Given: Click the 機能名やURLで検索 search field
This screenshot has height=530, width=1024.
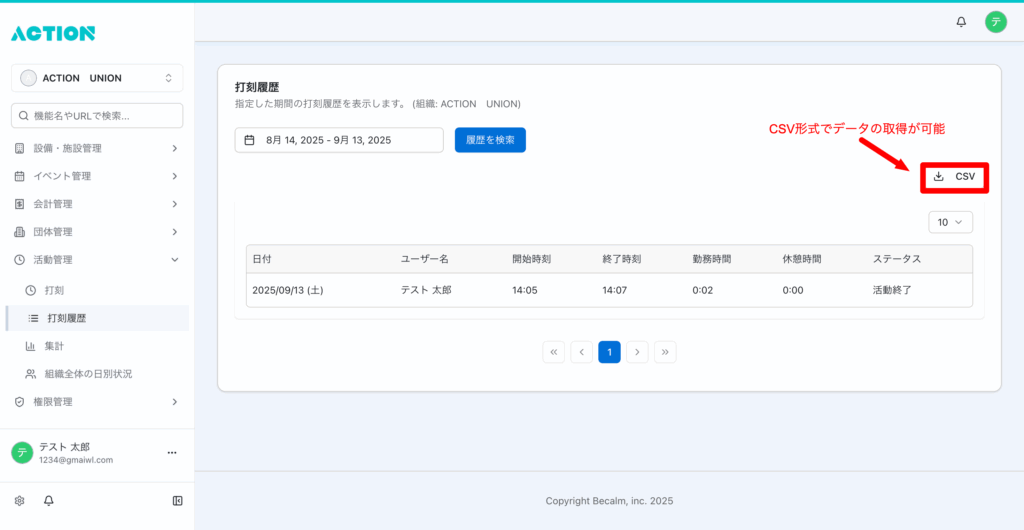Looking at the screenshot, I should click(97, 116).
